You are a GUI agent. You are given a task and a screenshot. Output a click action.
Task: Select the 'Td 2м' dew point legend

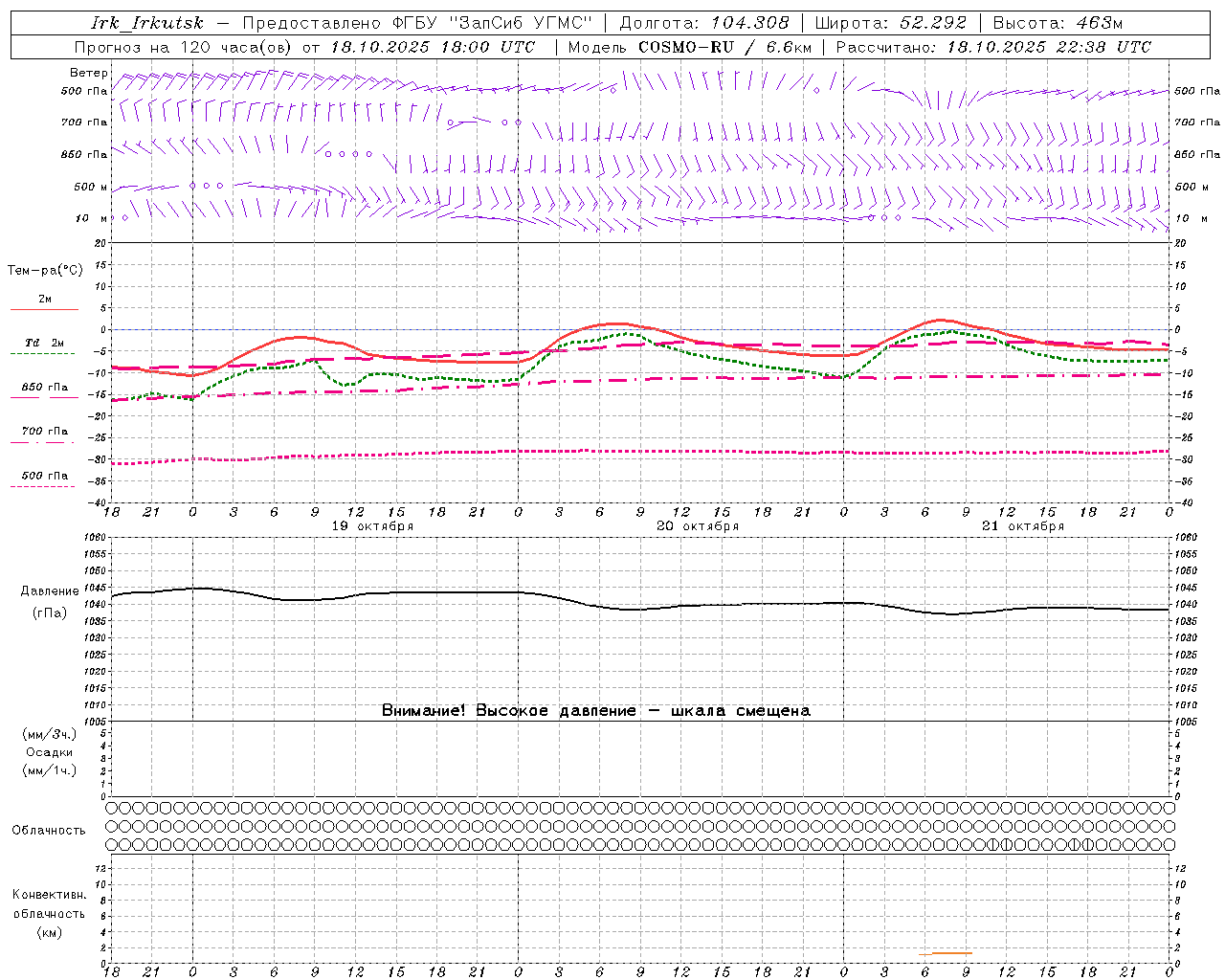(x=45, y=343)
